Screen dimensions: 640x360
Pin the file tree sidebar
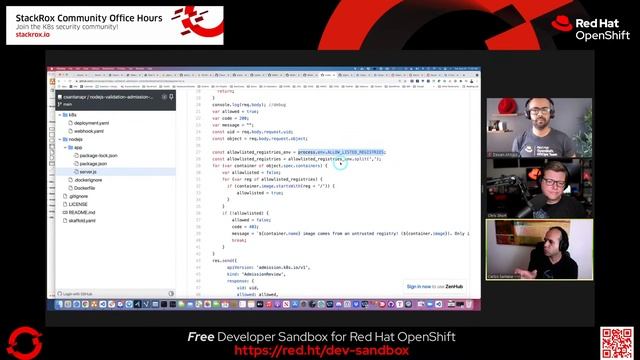tap(171, 97)
